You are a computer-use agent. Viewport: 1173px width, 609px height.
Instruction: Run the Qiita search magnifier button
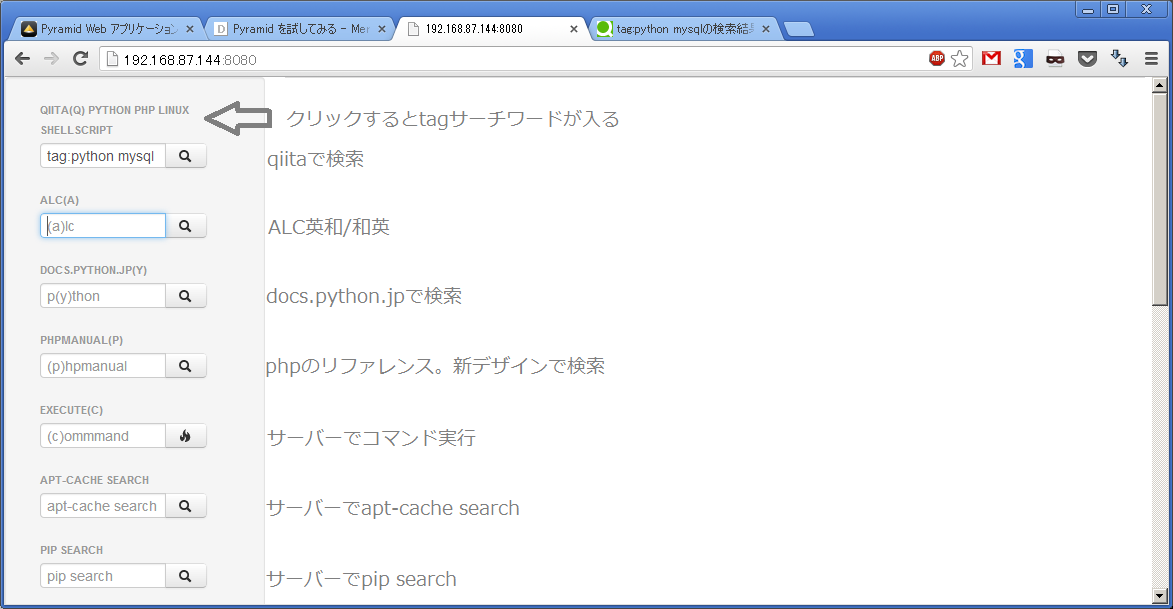click(186, 156)
